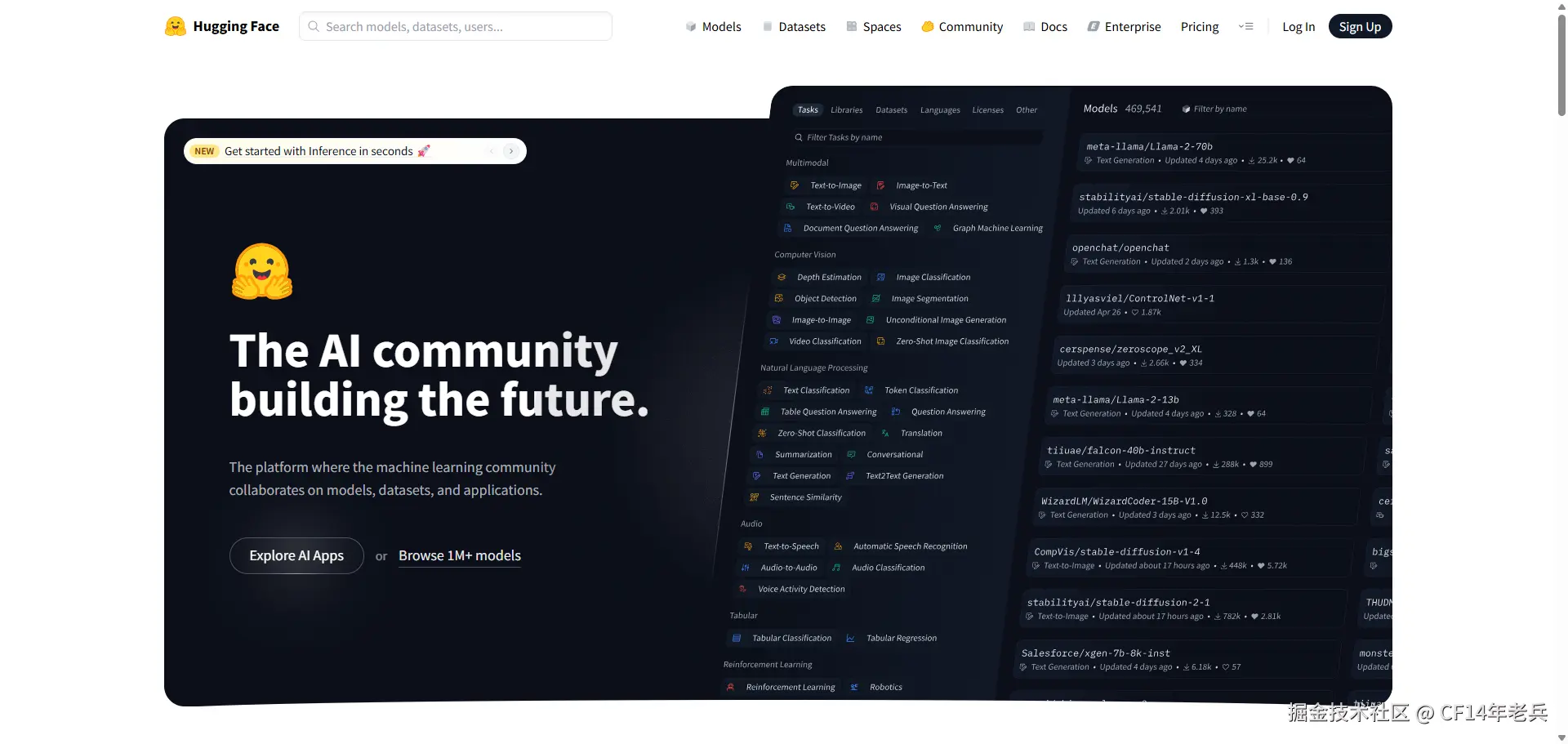1568x744 pixels.
Task: Go to Spaces in the top navigation
Action: click(x=874, y=27)
